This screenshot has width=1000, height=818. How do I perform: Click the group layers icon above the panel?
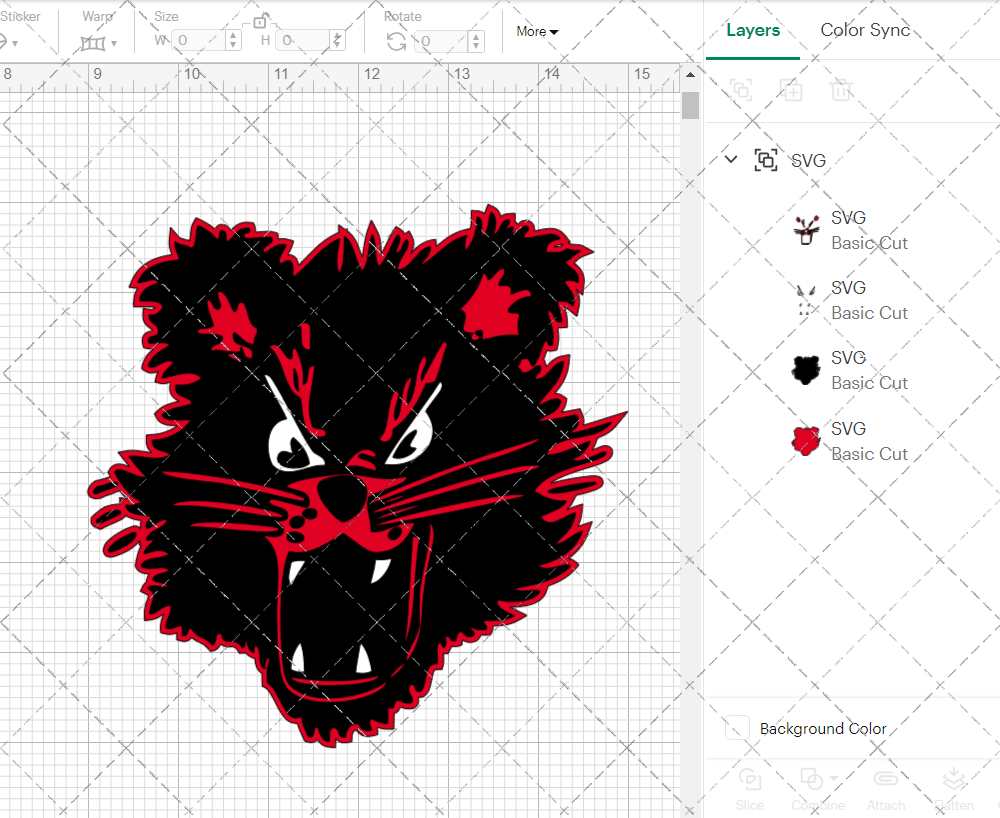(741, 90)
